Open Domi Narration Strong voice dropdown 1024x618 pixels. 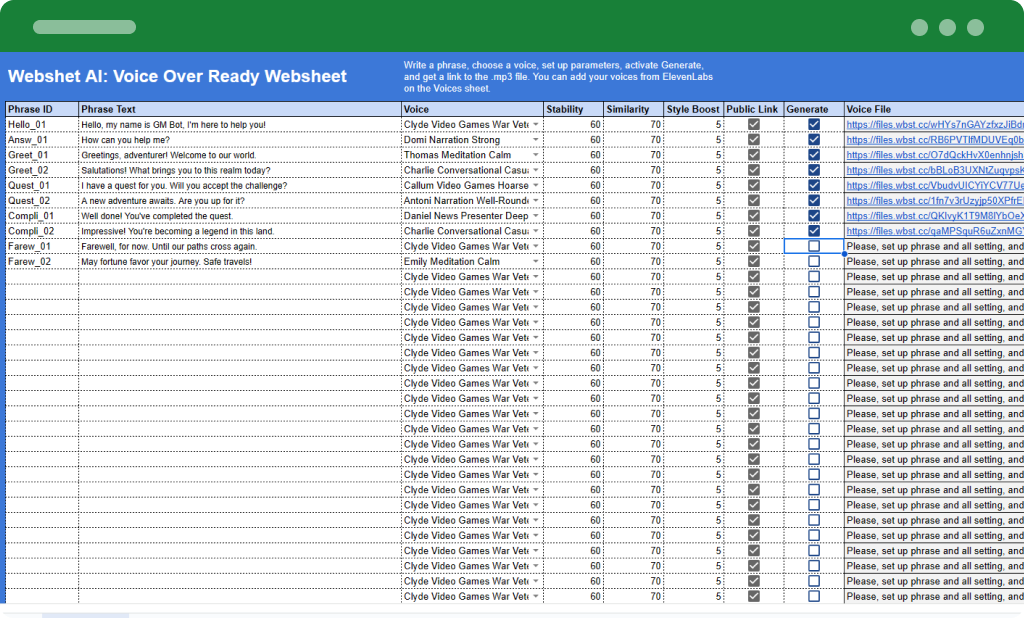click(536, 139)
